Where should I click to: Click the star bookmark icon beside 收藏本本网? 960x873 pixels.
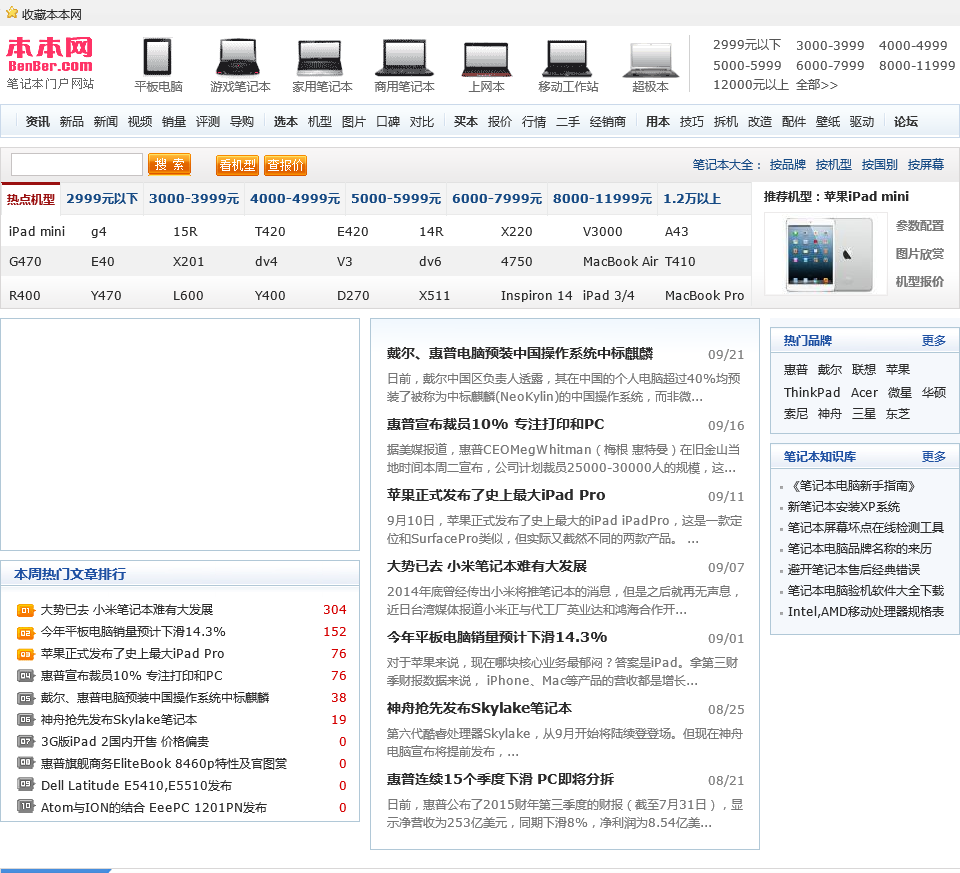pos(11,13)
